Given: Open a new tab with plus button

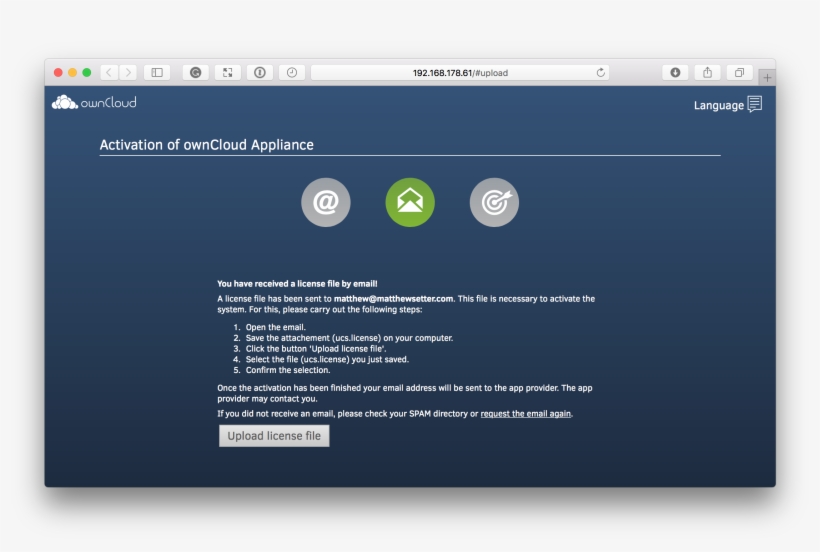Looking at the screenshot, I should coord(767,77).
